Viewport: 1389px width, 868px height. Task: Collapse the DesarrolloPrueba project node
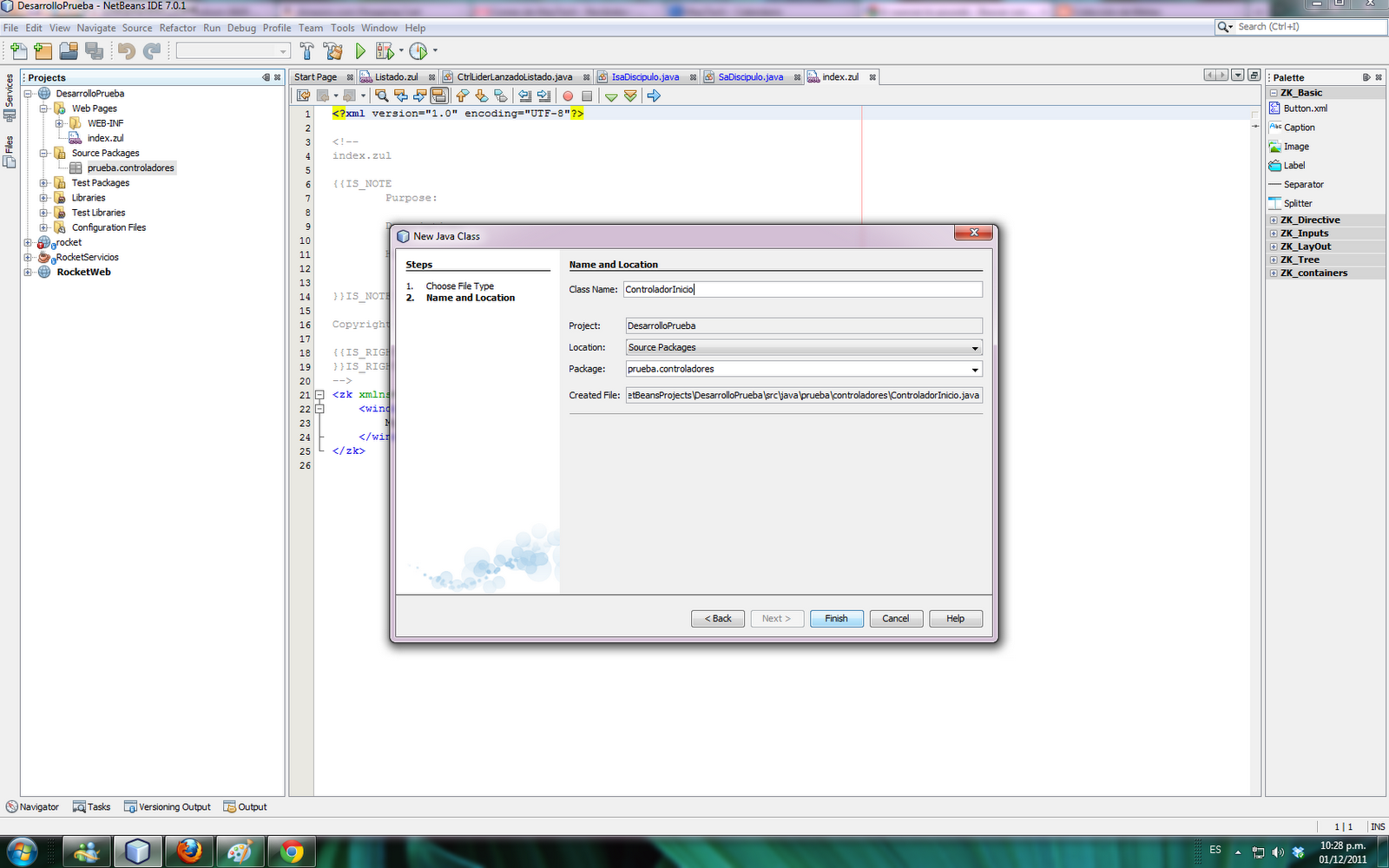pos(28,94)
